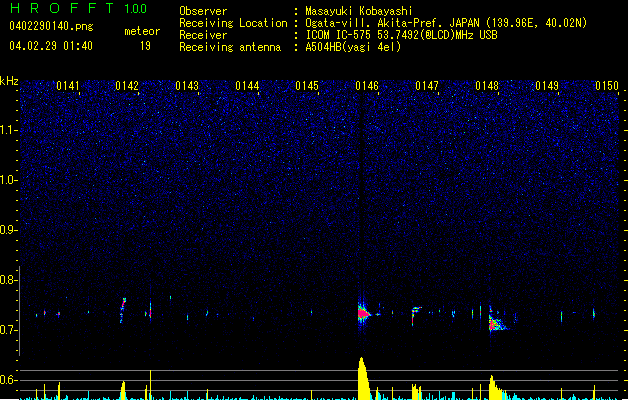The width and height of the screenshot is (629, 400).
Task: Click the 'Receiving Location' field label
Action: tap(233, 23)
